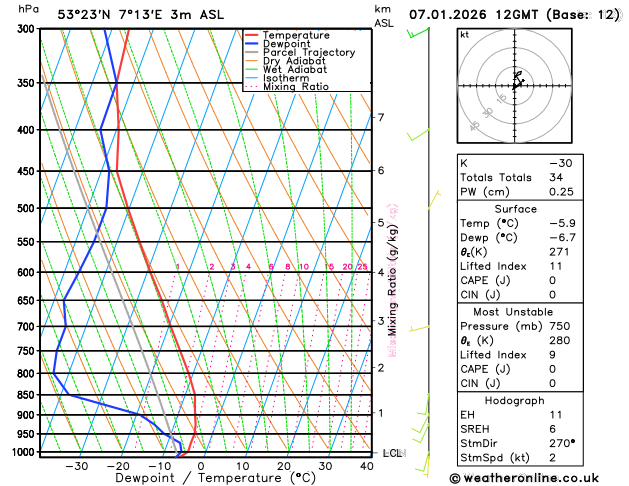Click the 850 hPa pressure label

pos(28,395)
